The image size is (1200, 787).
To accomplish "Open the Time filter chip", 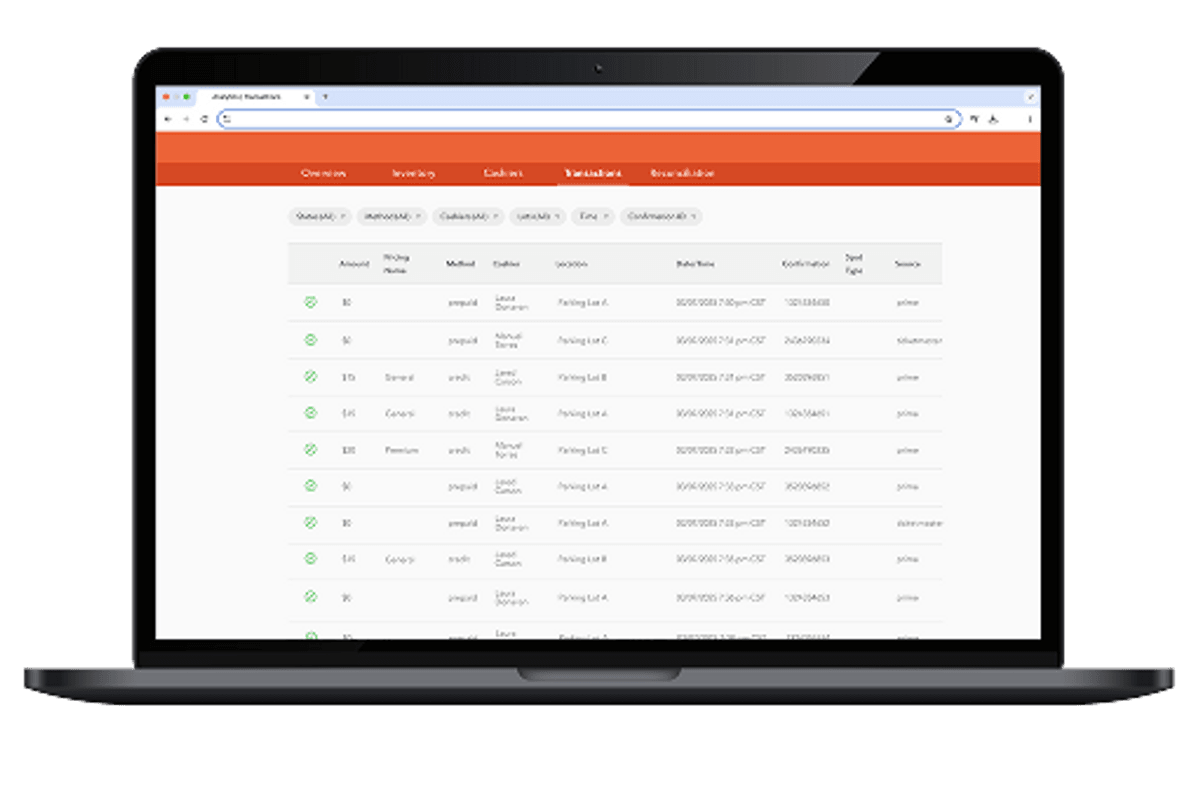I will [x=592, y=216].
